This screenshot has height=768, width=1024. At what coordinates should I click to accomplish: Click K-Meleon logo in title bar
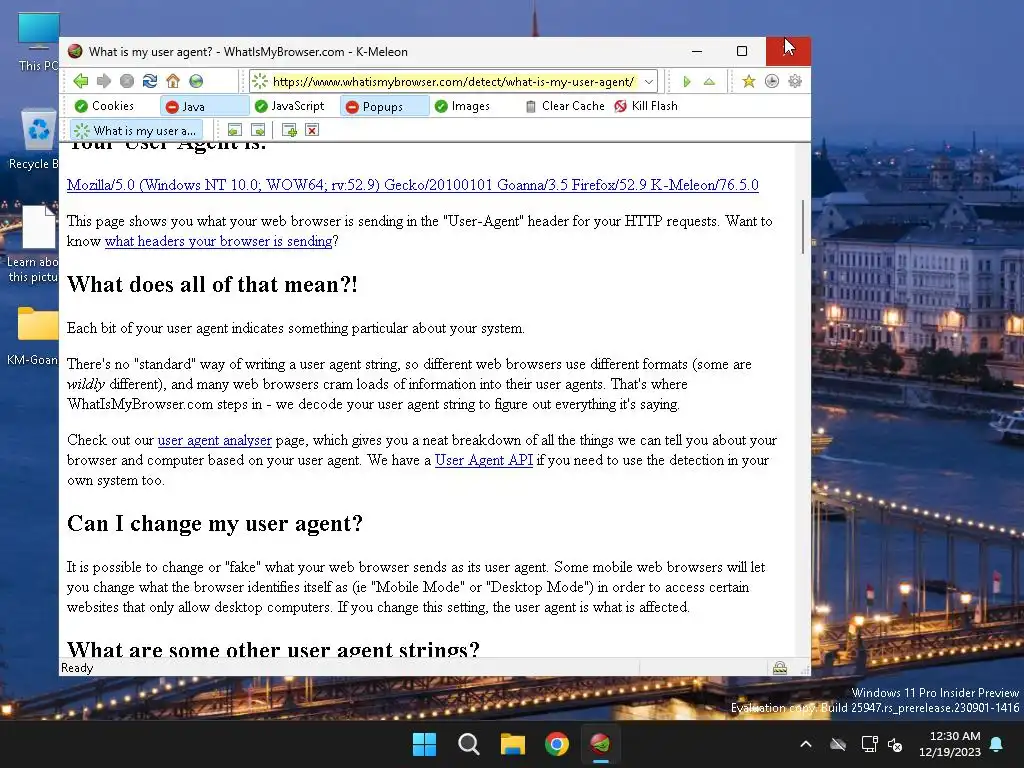75,51
